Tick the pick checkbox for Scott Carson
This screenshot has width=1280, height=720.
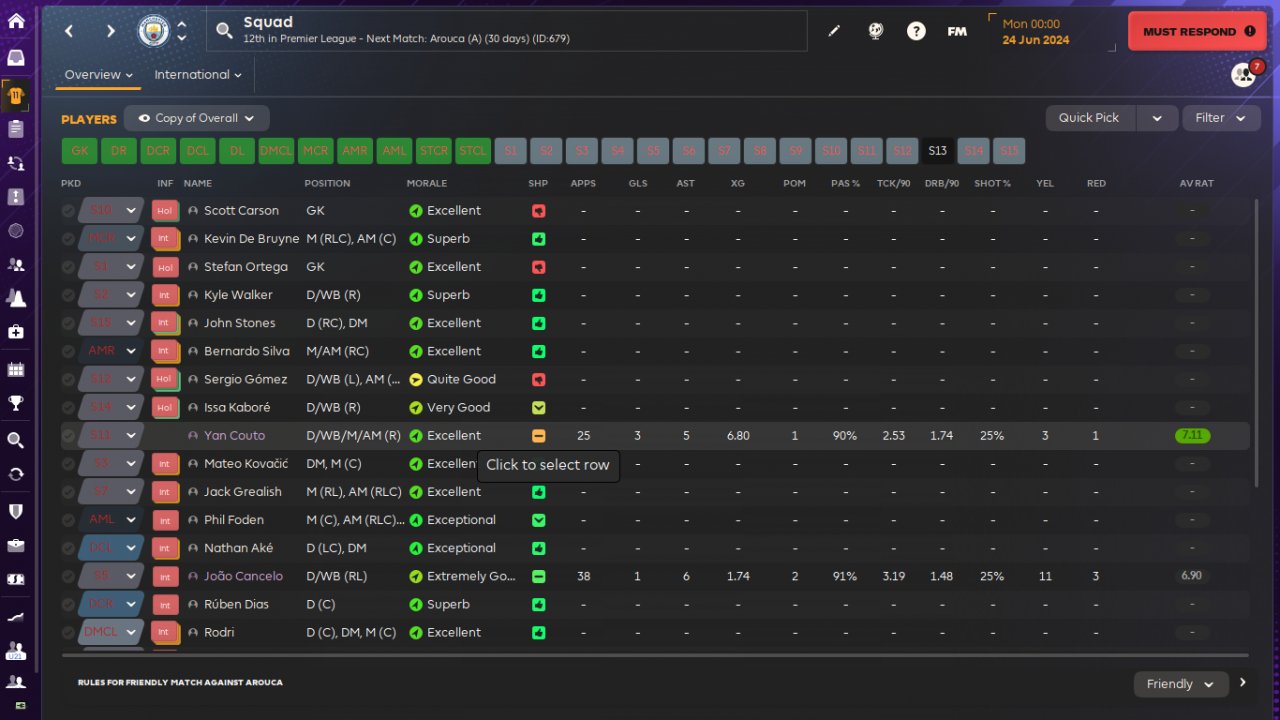tap(68, 211)
